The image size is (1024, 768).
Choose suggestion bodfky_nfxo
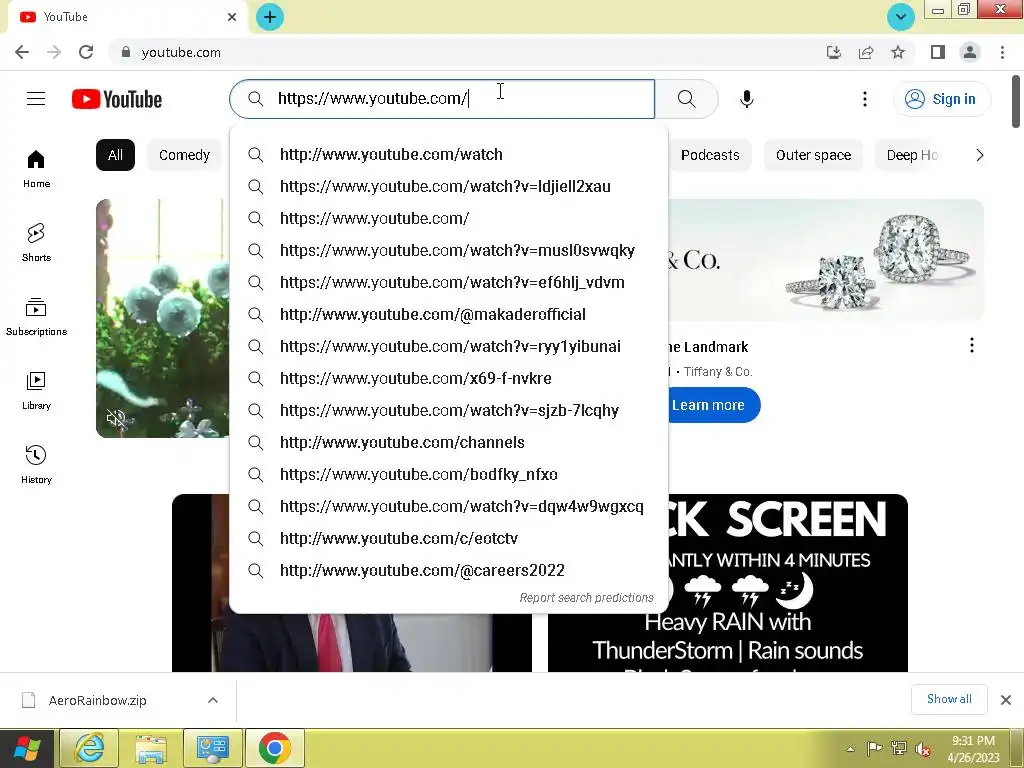(449, 474)
